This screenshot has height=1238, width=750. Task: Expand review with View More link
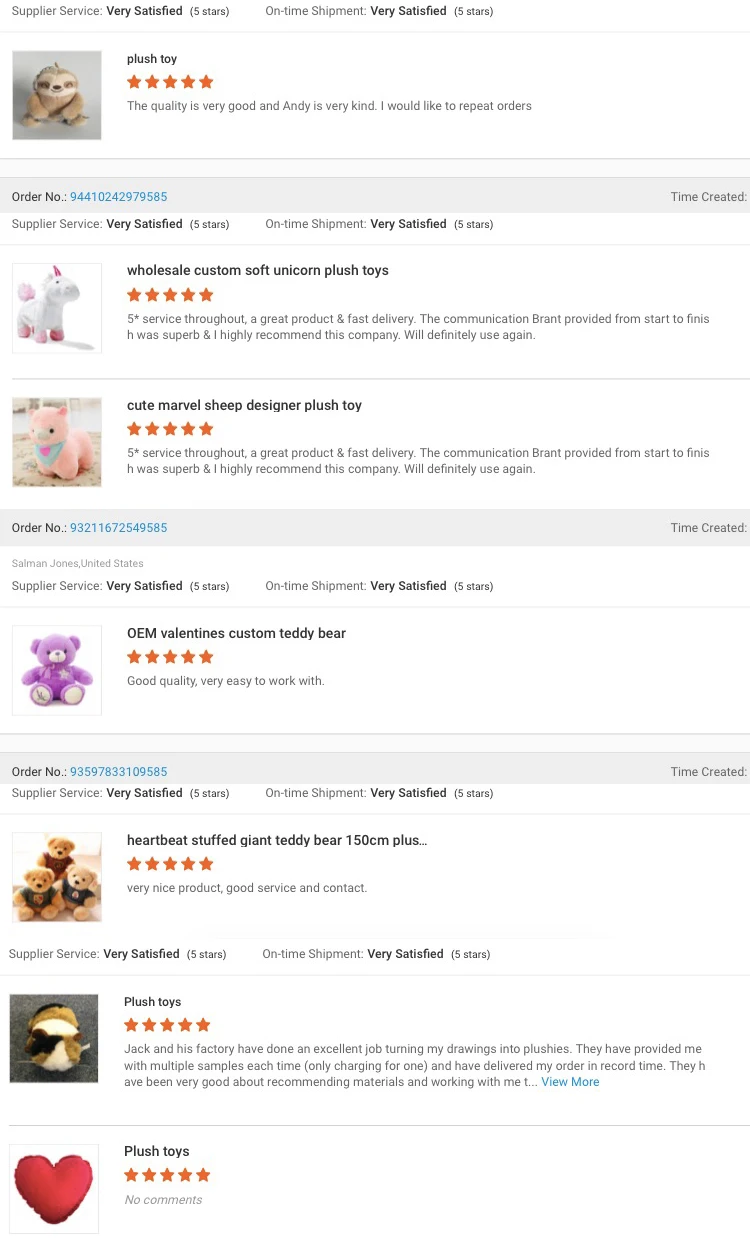570,1082
